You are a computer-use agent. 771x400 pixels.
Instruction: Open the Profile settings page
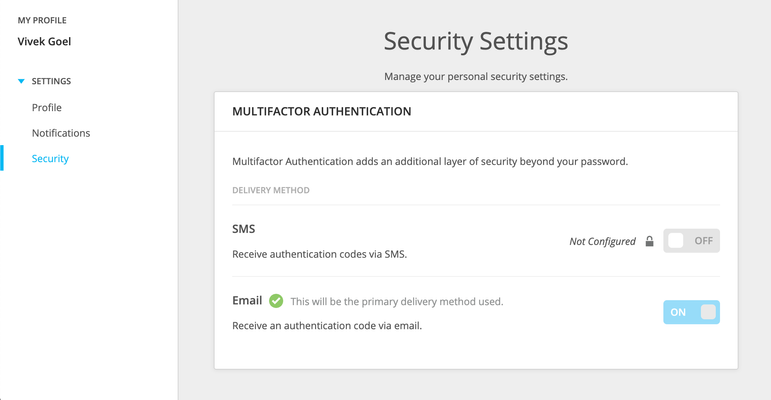(x=47, y=107)
